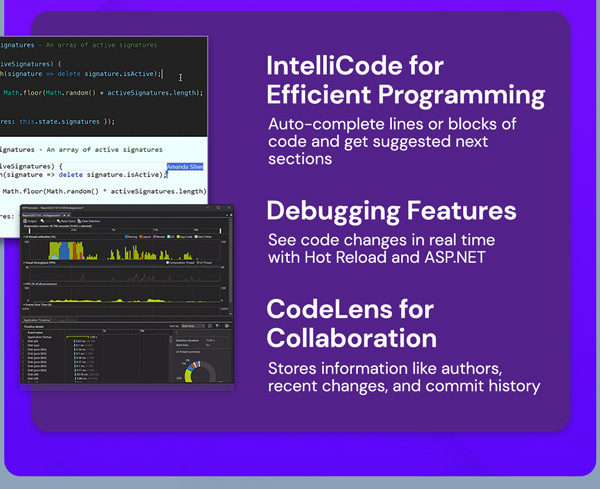The width and height of the screenshot is (600, 489).
Task: Open the settings gear in Timeline details
Action: (x=227, y=326)
